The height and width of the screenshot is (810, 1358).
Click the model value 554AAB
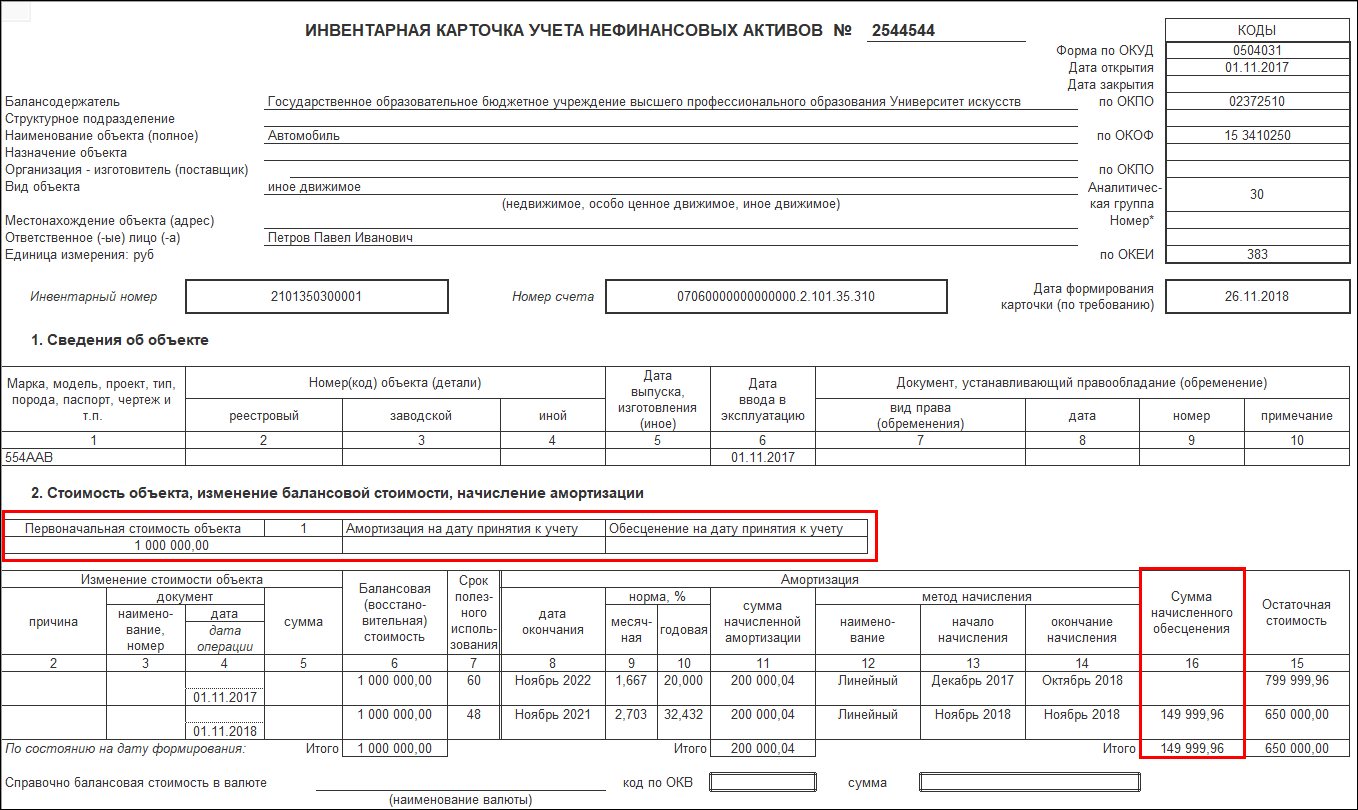tap(28, 457)
